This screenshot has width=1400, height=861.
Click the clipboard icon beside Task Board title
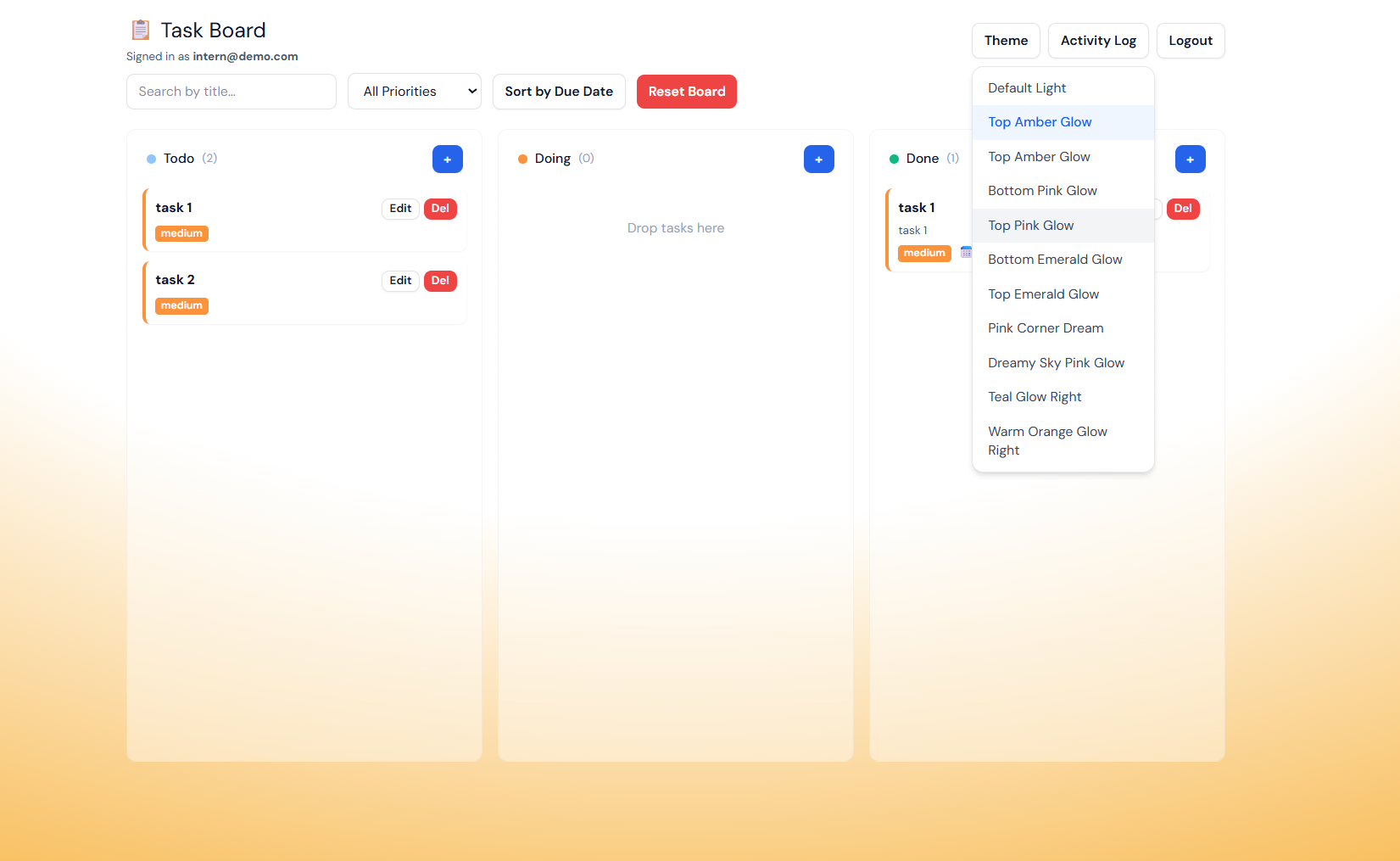coord(141,31)
